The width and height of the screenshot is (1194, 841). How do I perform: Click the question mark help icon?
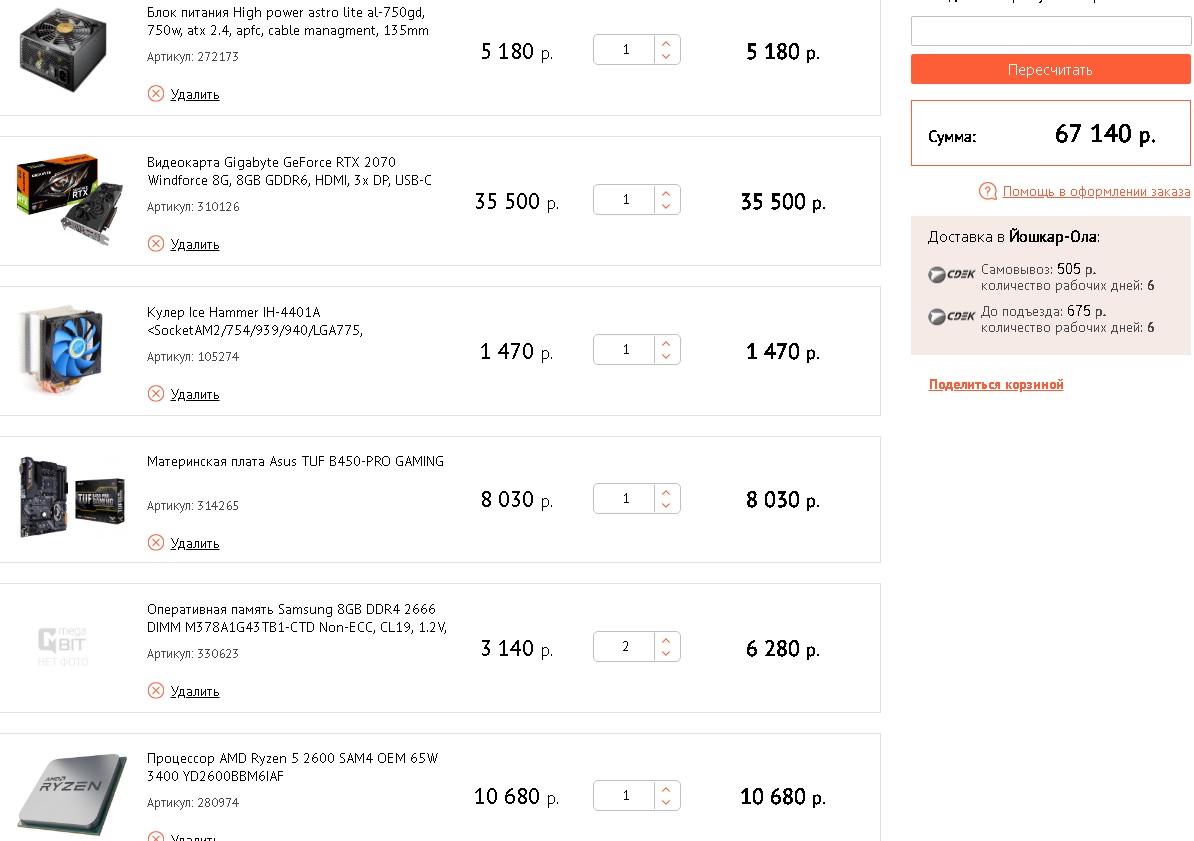(988, 191)
